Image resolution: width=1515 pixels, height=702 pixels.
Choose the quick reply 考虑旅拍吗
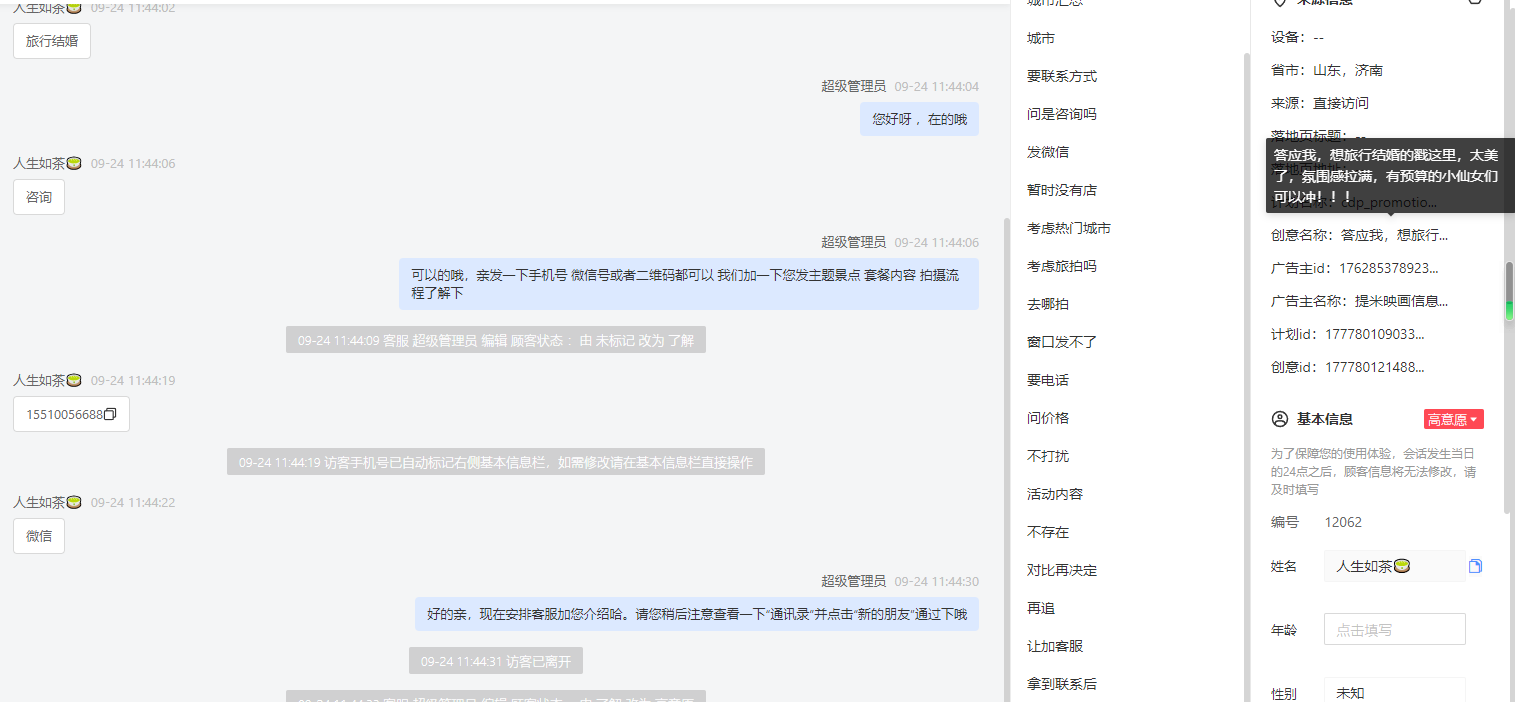pyautogui.click(x=1062, y=266)
